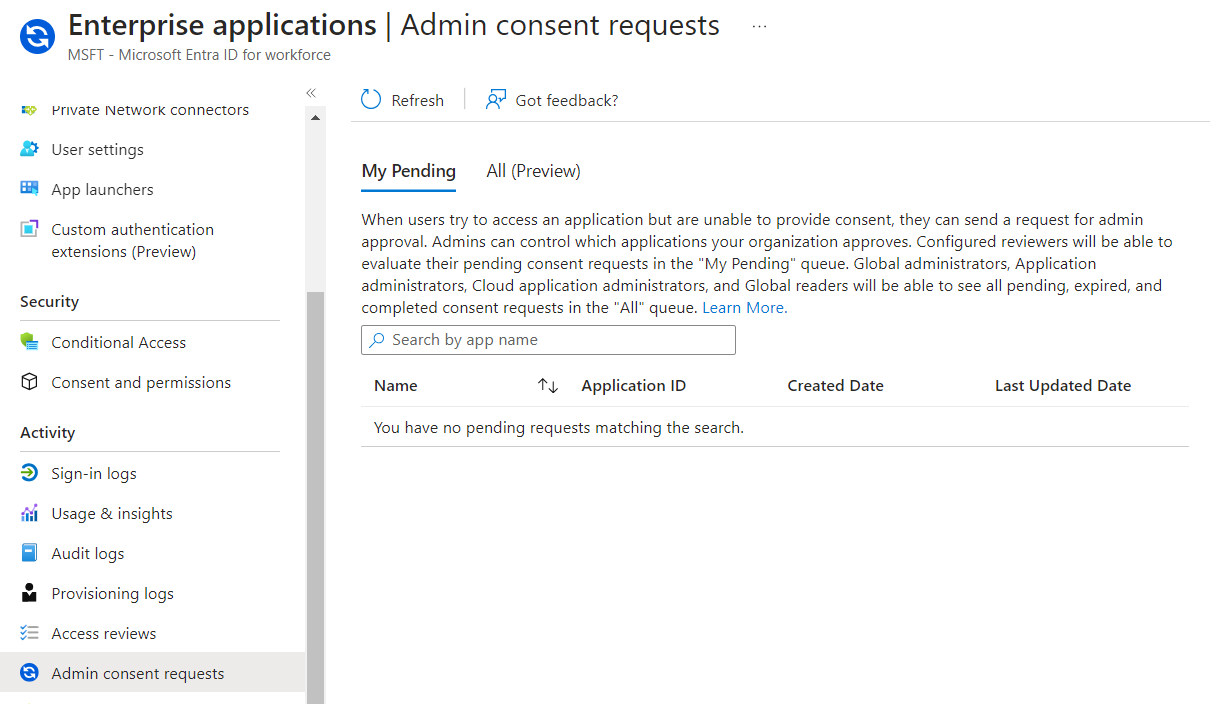Select the My Pending tab
1210x704 pixels.
[x=408, y=170]
